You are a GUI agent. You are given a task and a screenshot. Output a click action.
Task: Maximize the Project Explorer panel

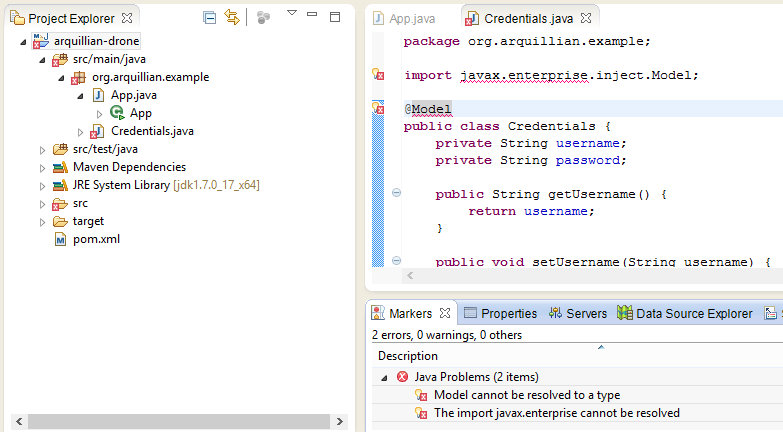click(x=335, y=17)
